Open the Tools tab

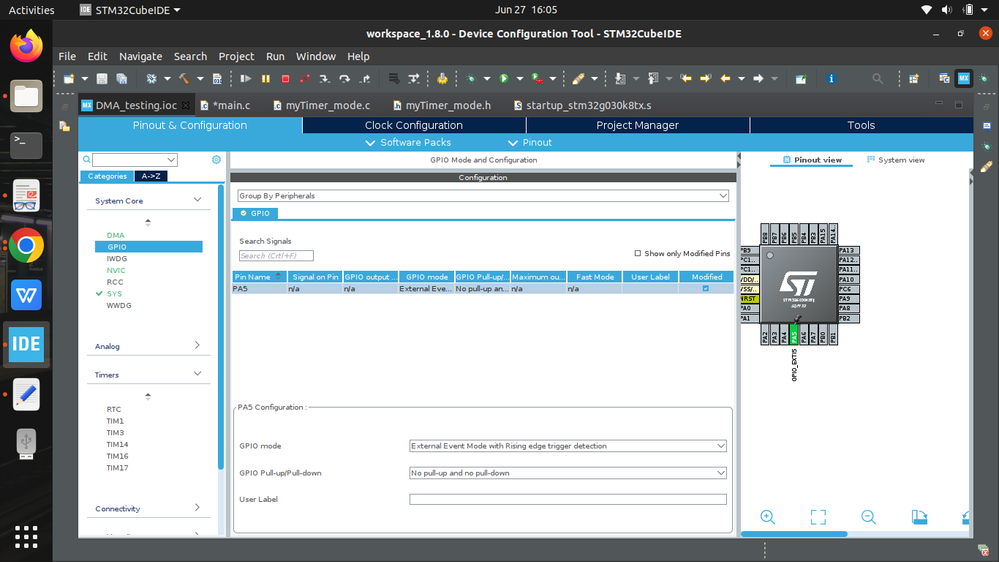point(861,125)
